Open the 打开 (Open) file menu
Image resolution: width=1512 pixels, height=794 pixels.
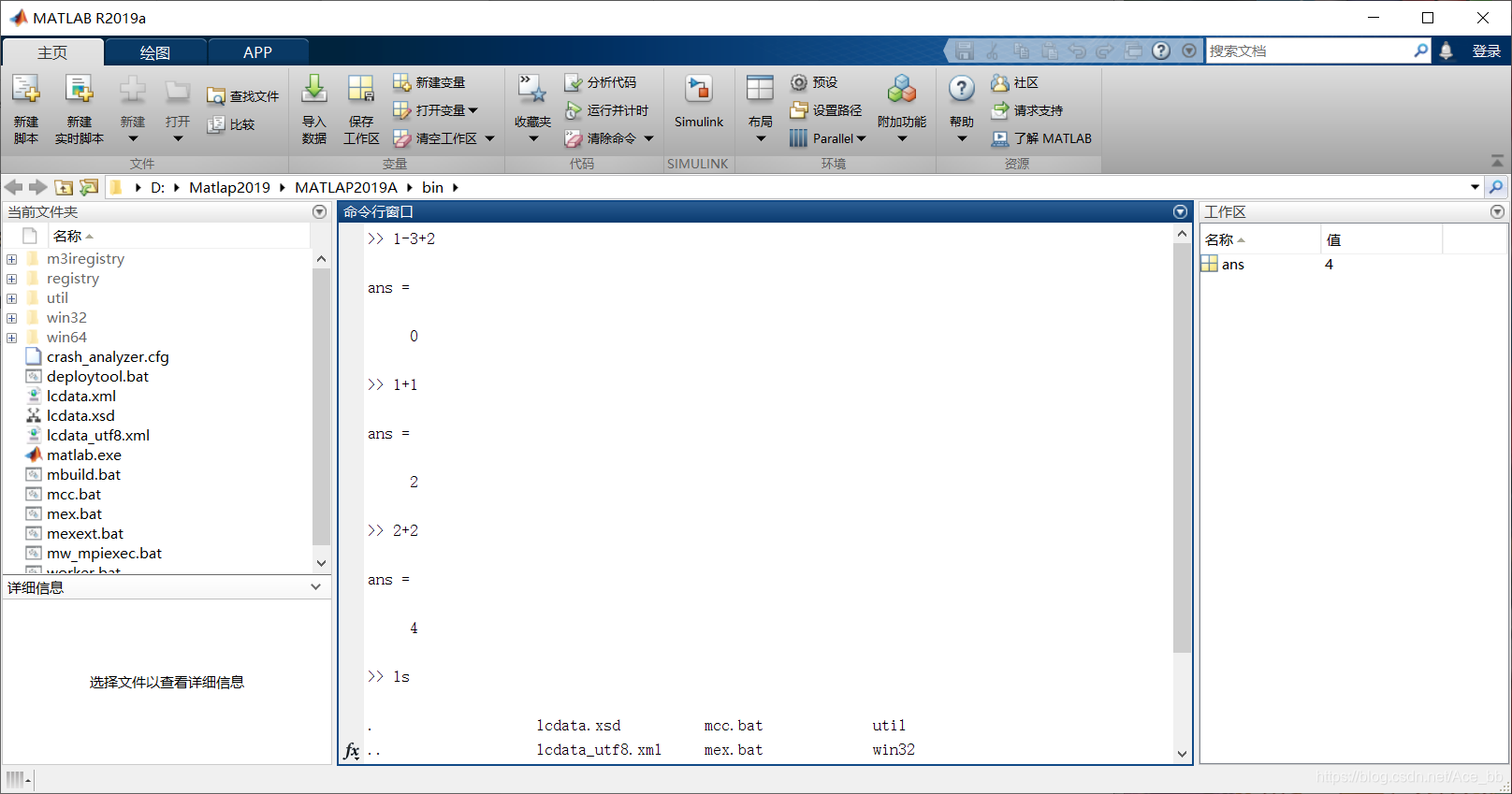point(178,109)
